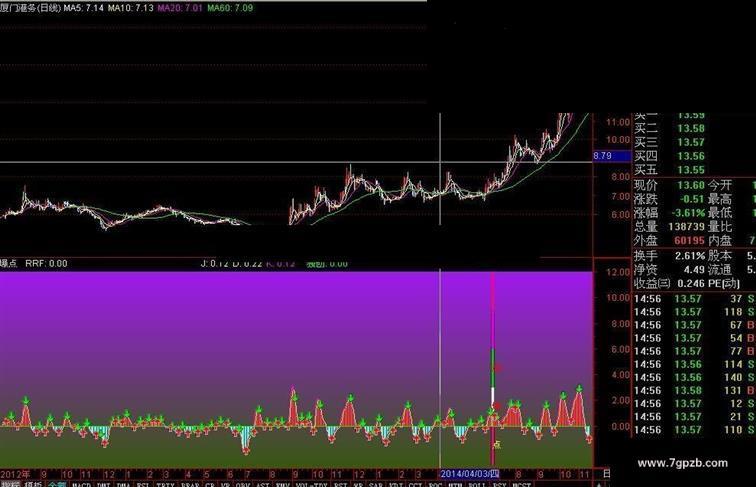Click the 换手 2.61% value

tap(690, 256)
